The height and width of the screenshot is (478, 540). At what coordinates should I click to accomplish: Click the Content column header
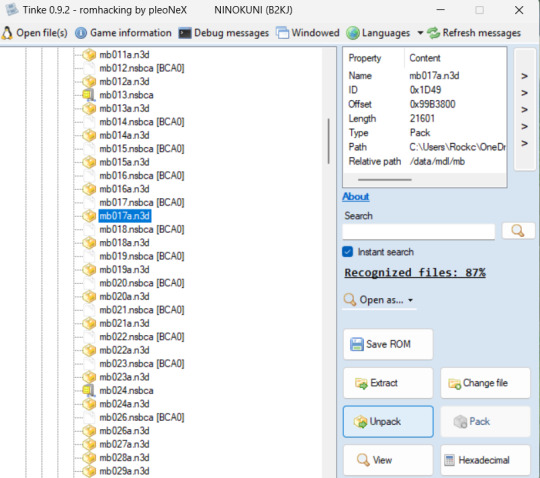click(425, 58)
